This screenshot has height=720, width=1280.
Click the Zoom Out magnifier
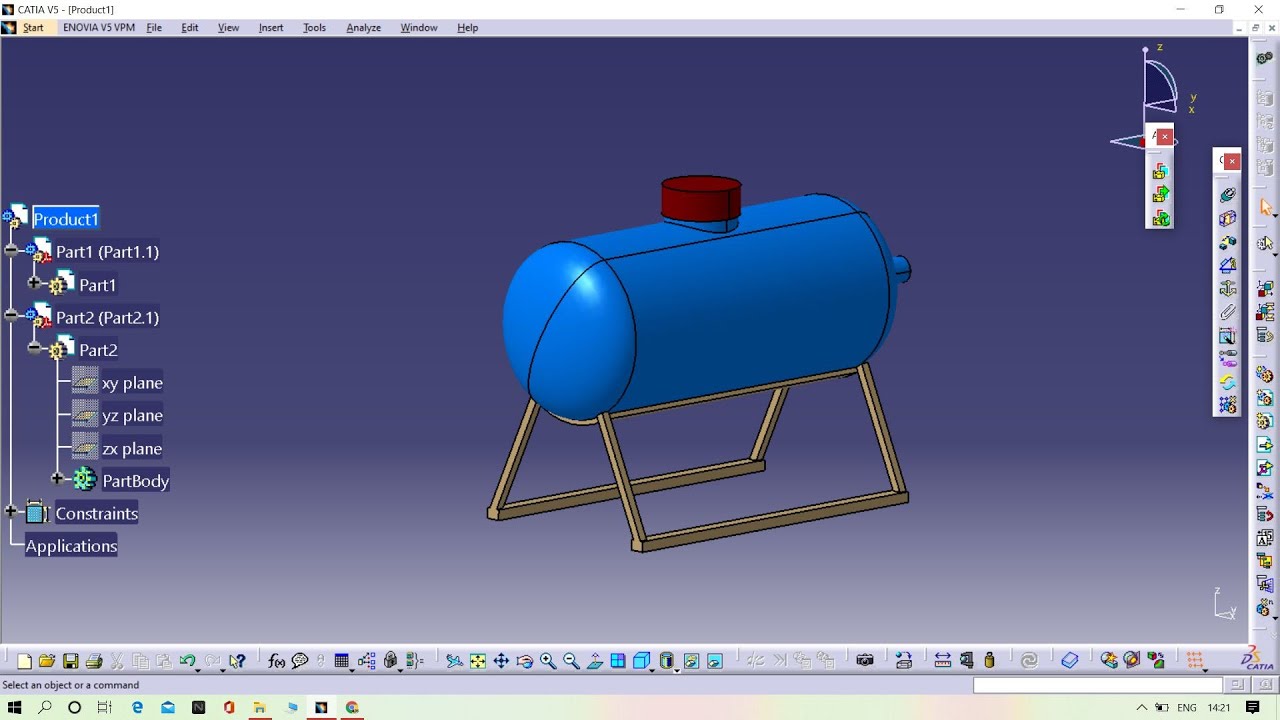[571, 661]
